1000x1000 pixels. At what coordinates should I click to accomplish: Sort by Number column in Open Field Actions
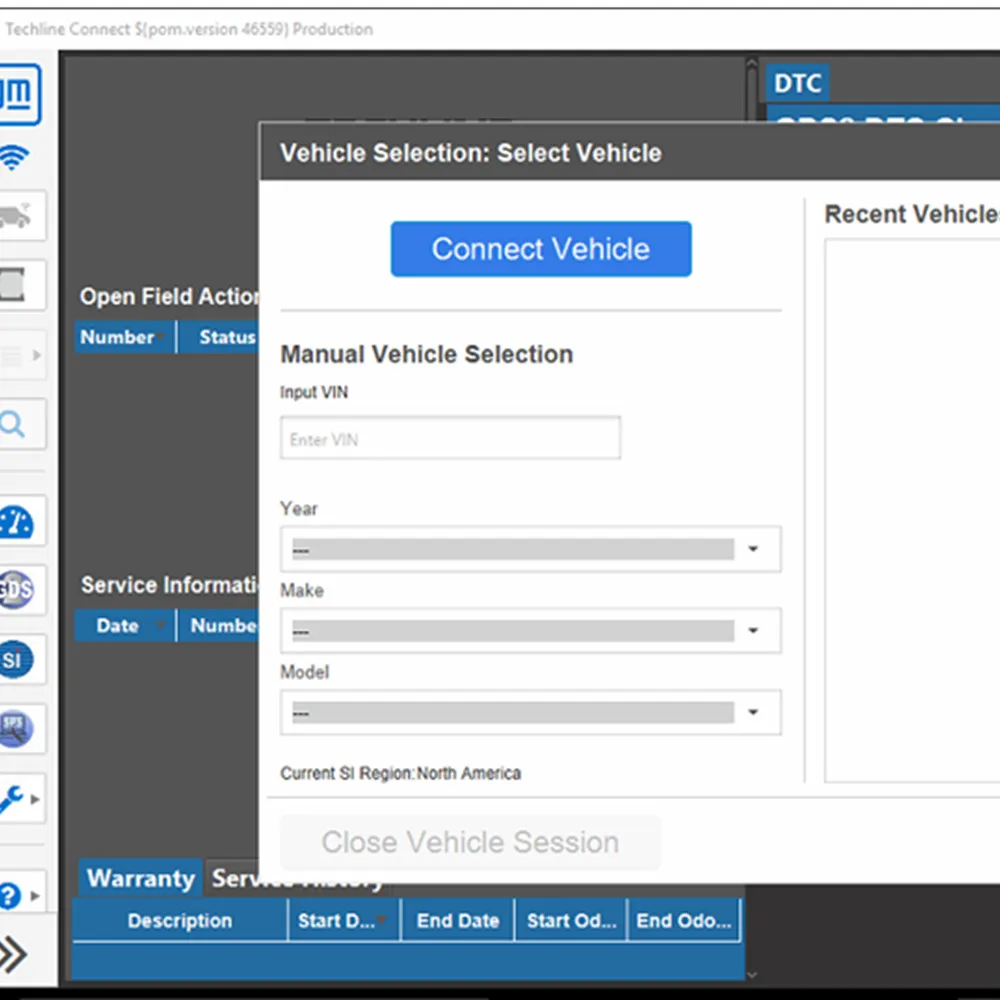(x=124, y=337)
